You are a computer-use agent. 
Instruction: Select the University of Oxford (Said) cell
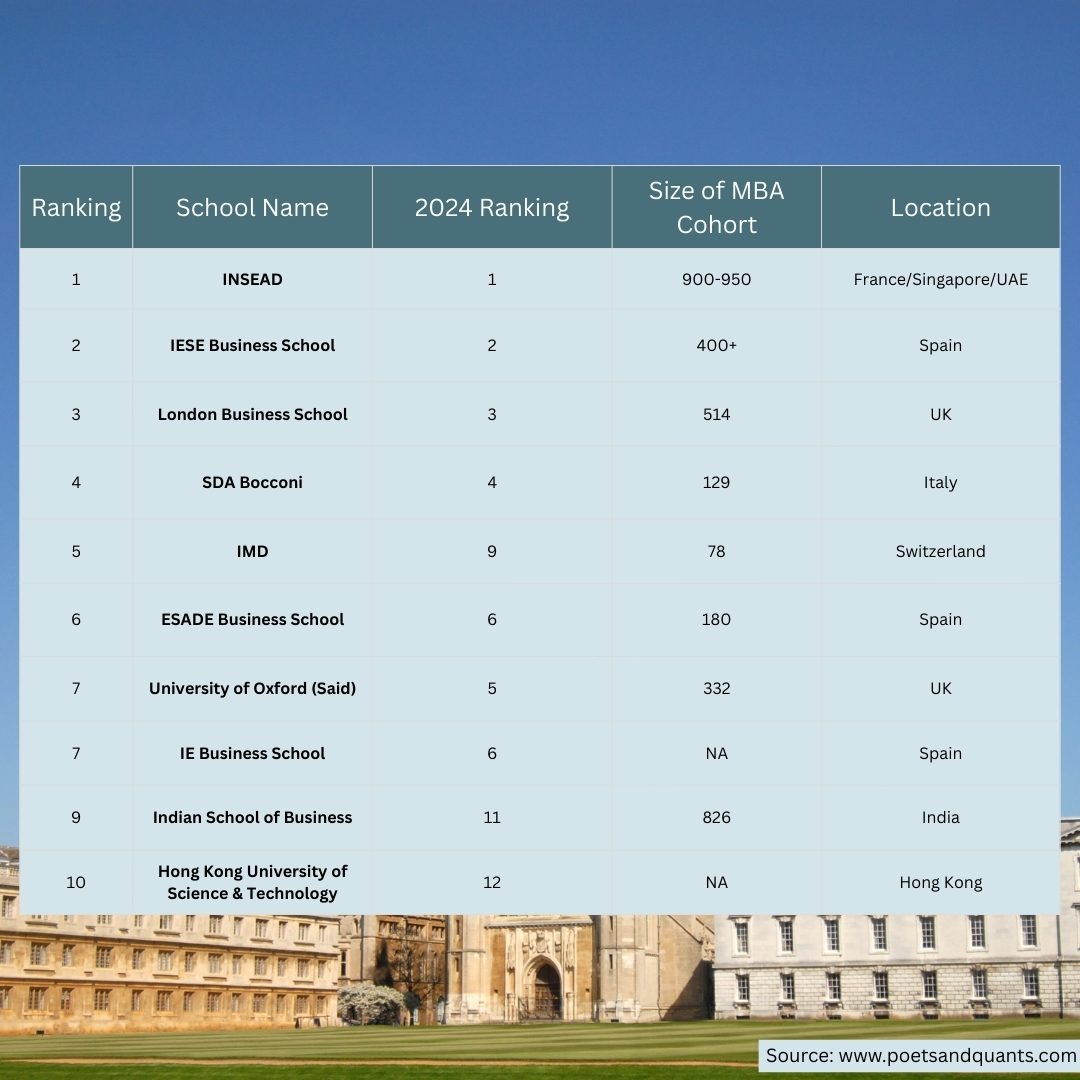tap(252, 689)
